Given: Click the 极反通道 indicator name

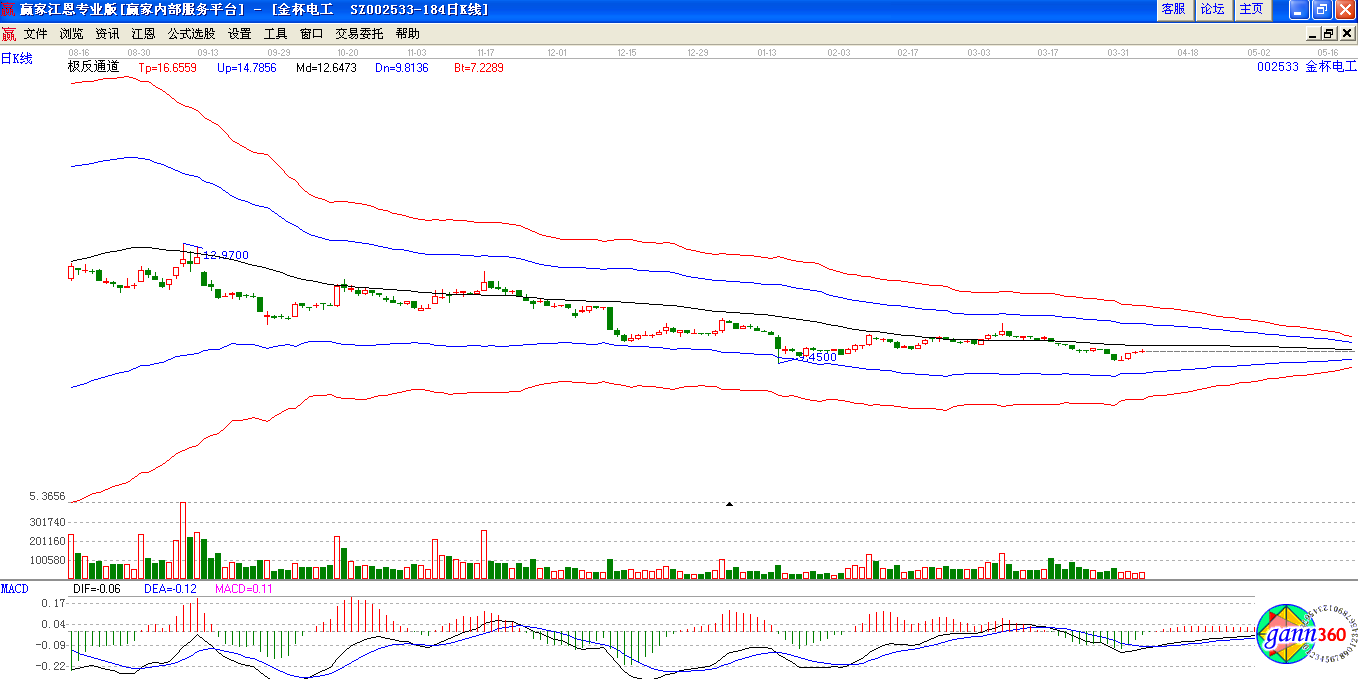Looking at the screenshot, I should (93, 67).
